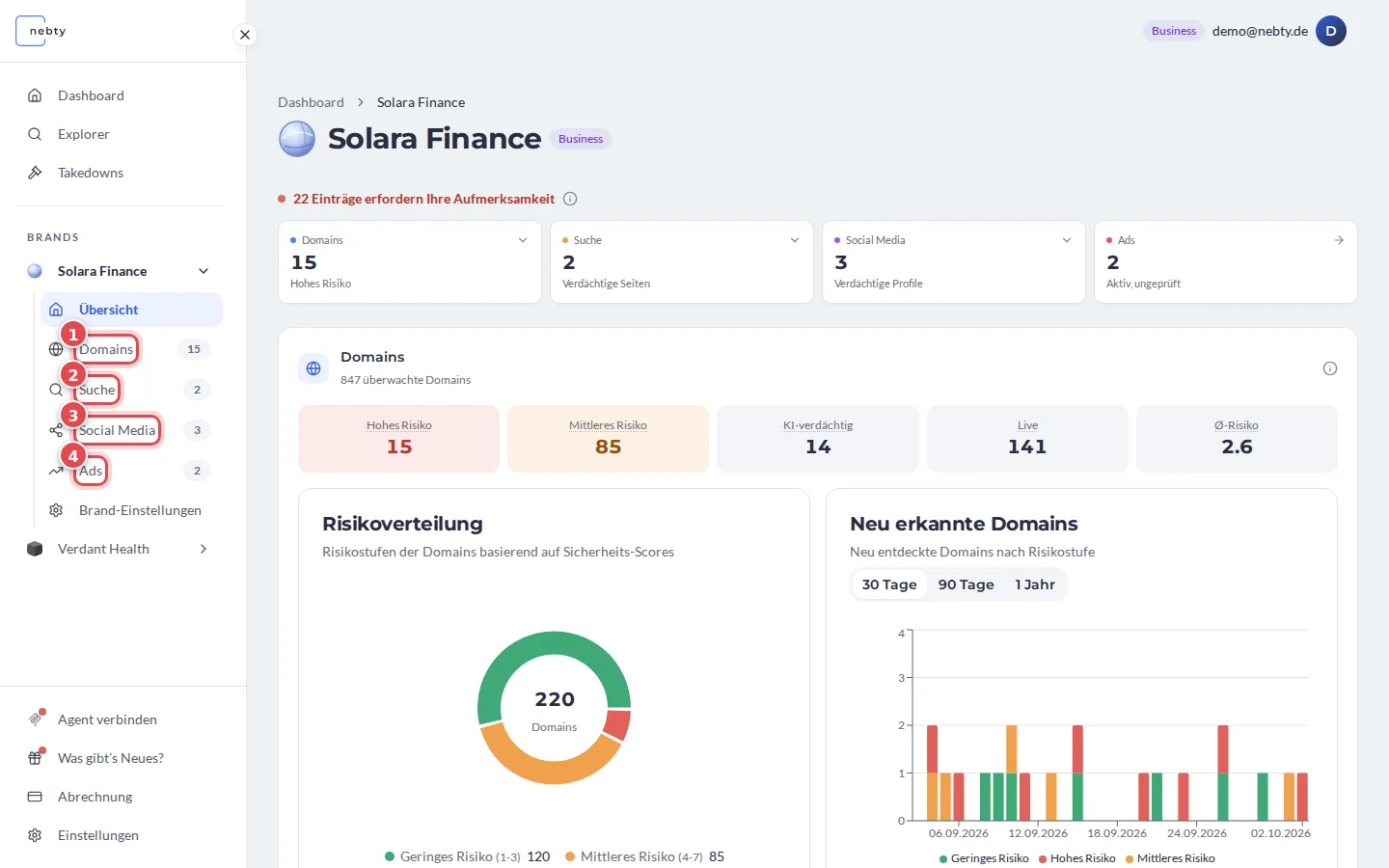Click Mittleres Risiko (4-7) 85 donut legend
The image size is (1389, 868).
[644, 856]
